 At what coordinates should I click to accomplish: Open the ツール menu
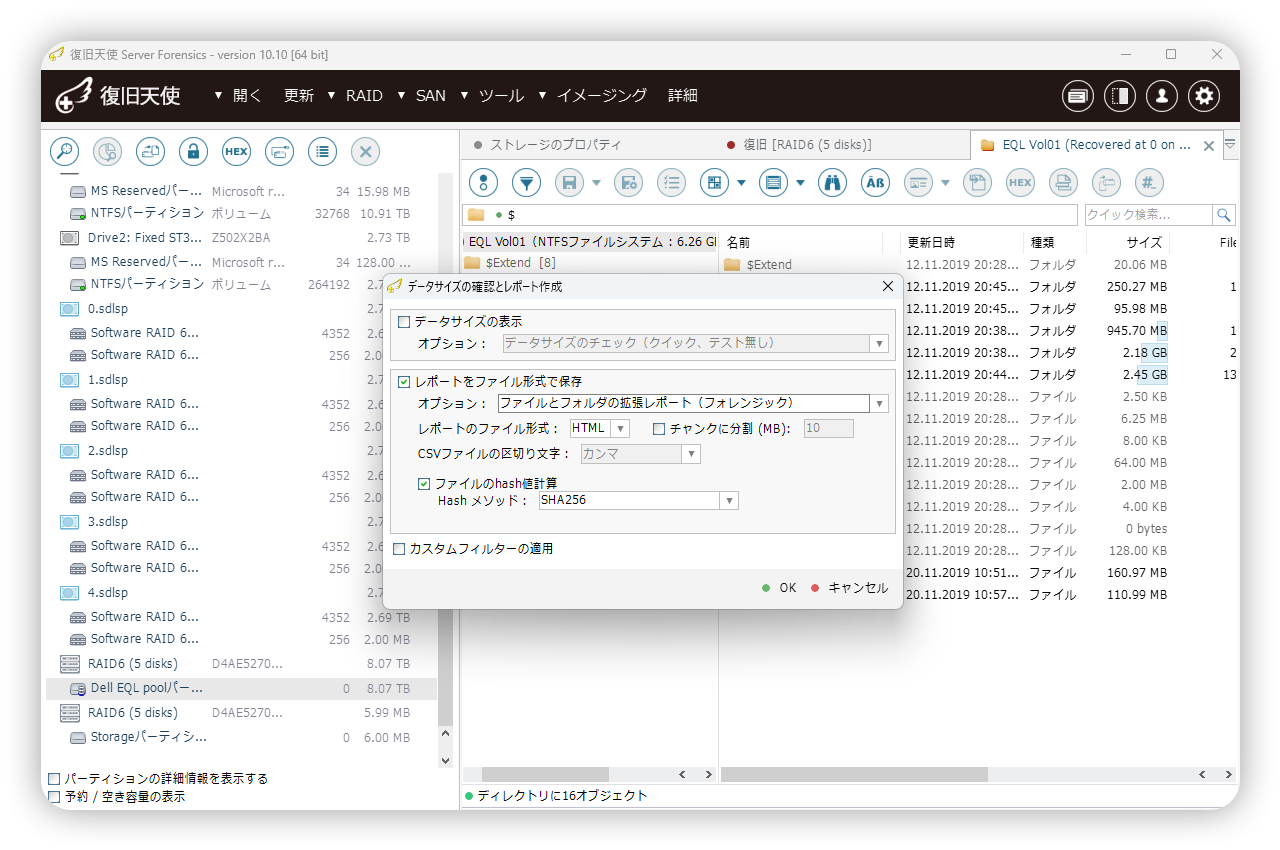tap(501, 96)
